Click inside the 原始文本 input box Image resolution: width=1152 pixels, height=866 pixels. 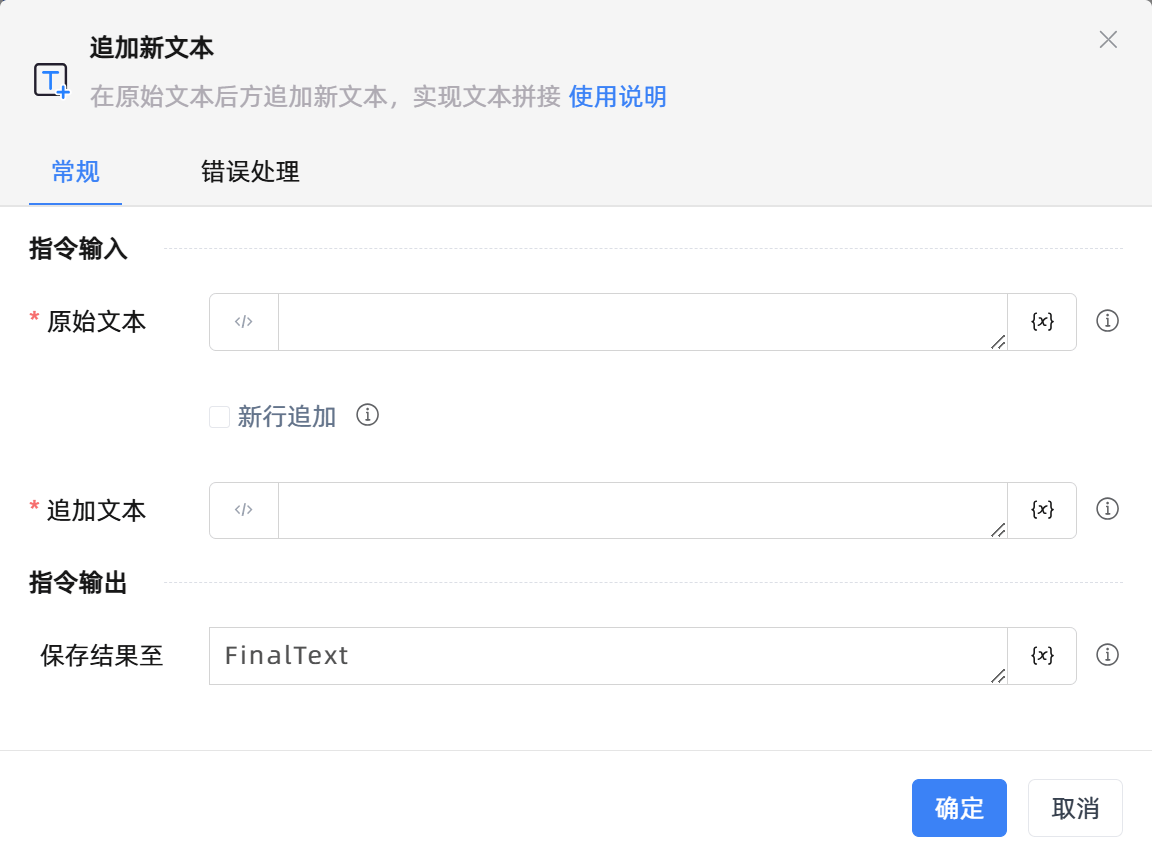click(642, 322)
